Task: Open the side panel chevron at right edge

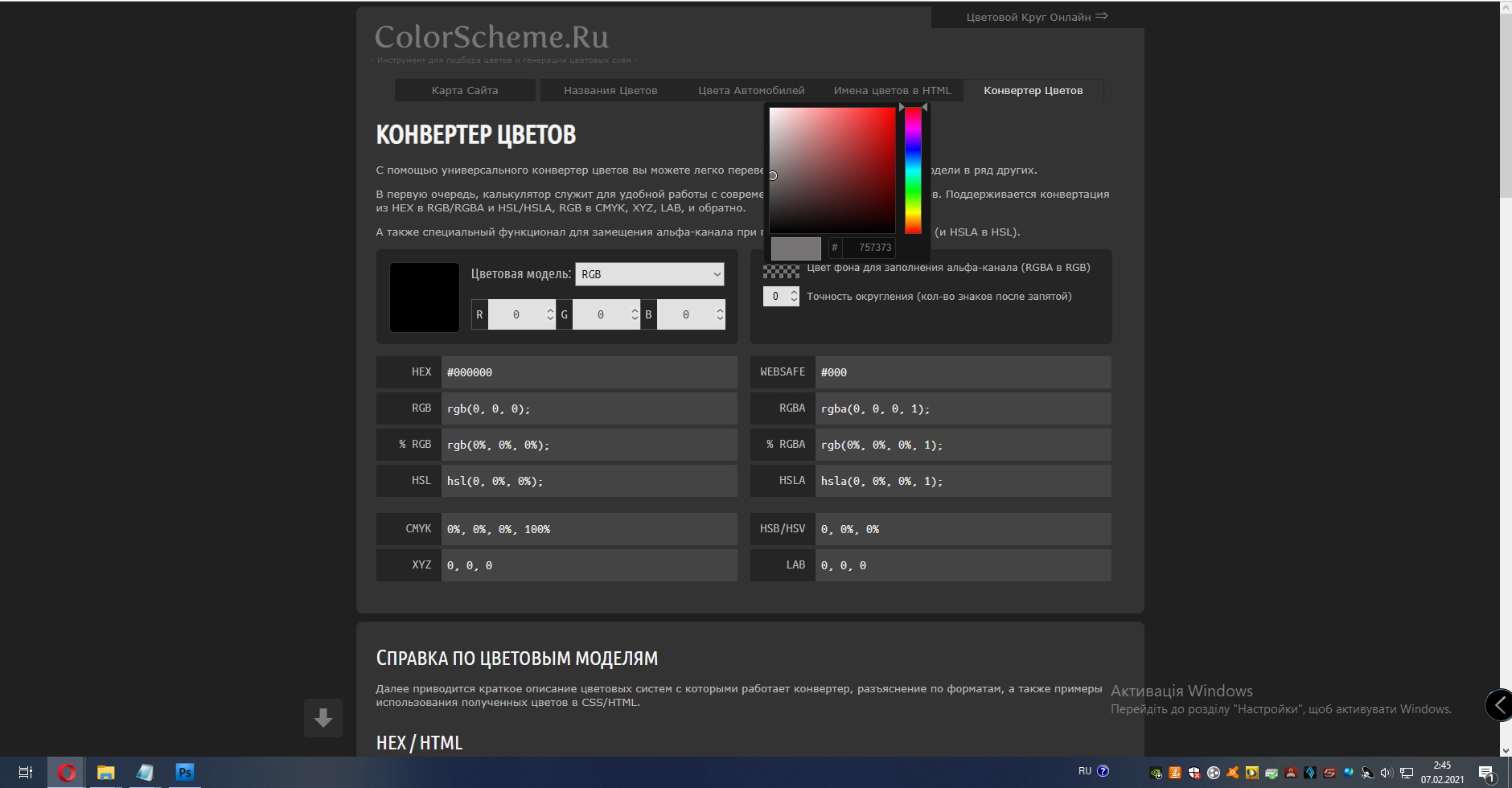Action: (1498, 705)
